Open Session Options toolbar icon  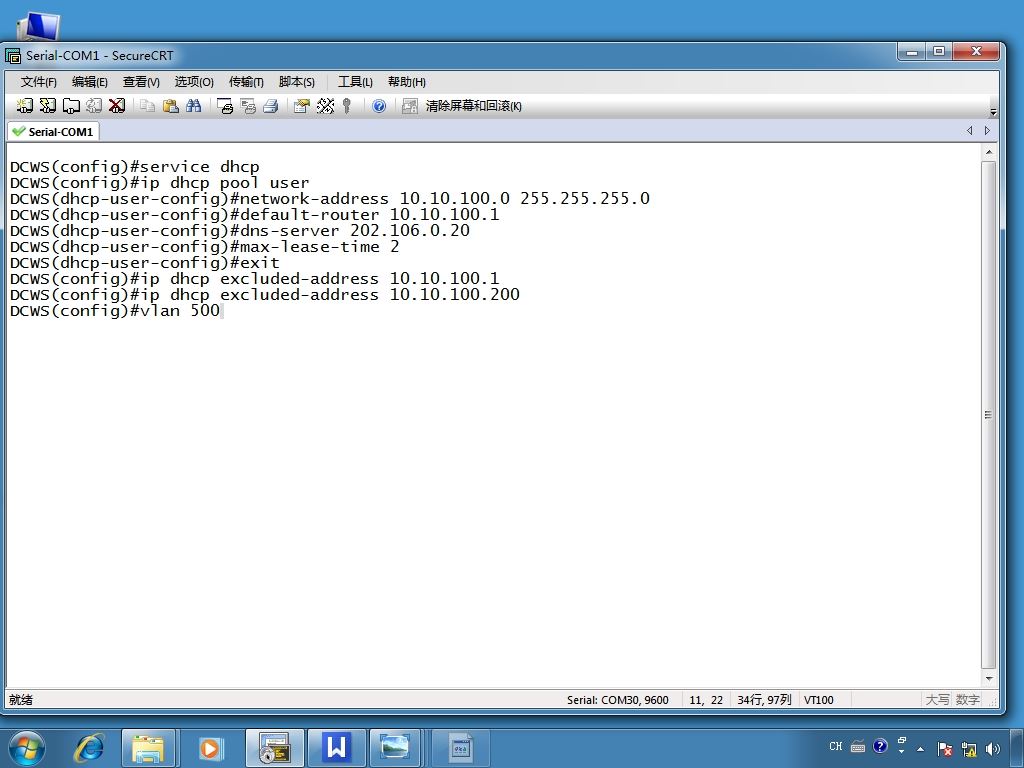[x=302, y=106]
